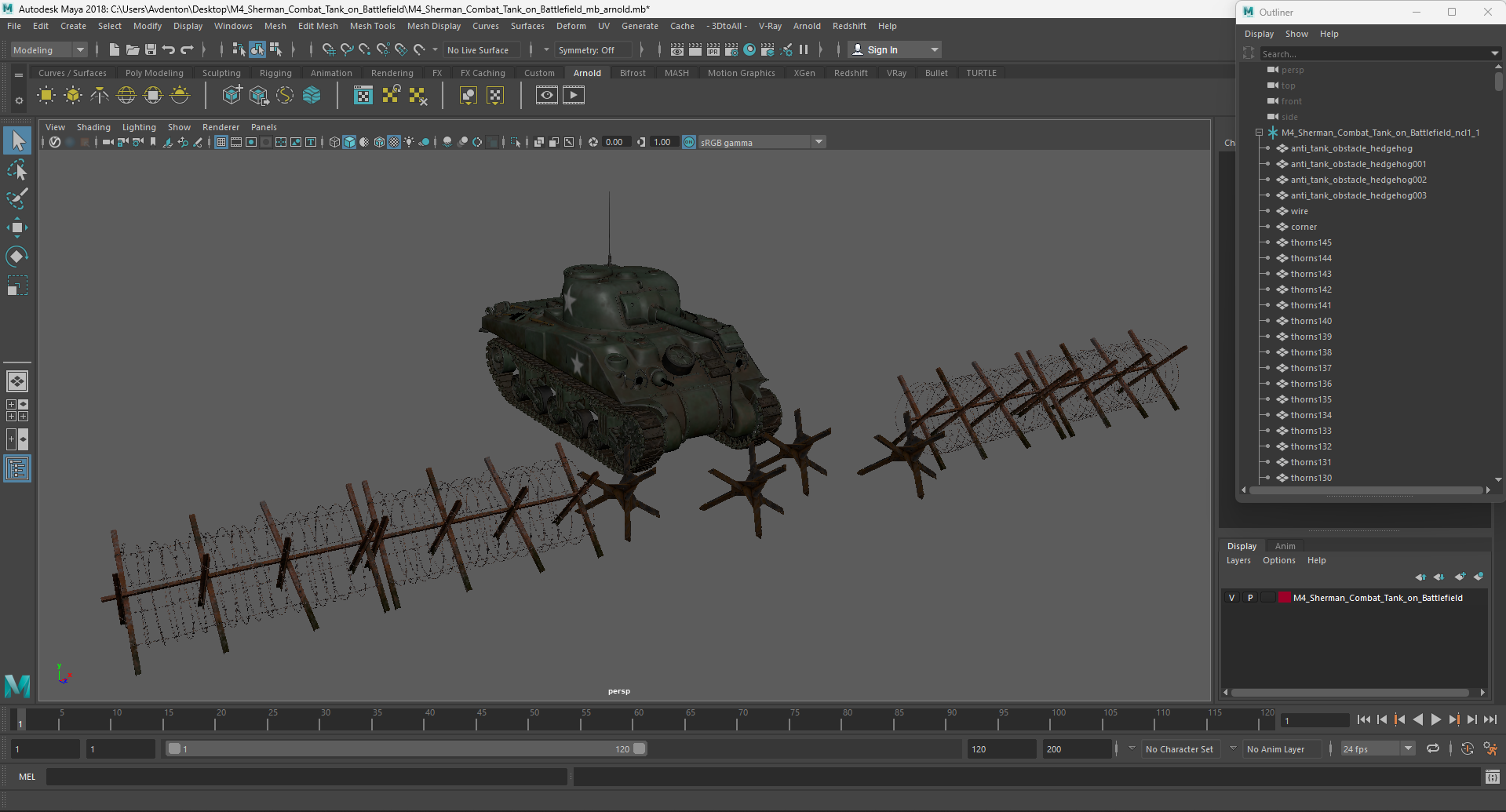Toggle viewport grid display
This screenshot has height=812, width=1506.
click(221, 142)
